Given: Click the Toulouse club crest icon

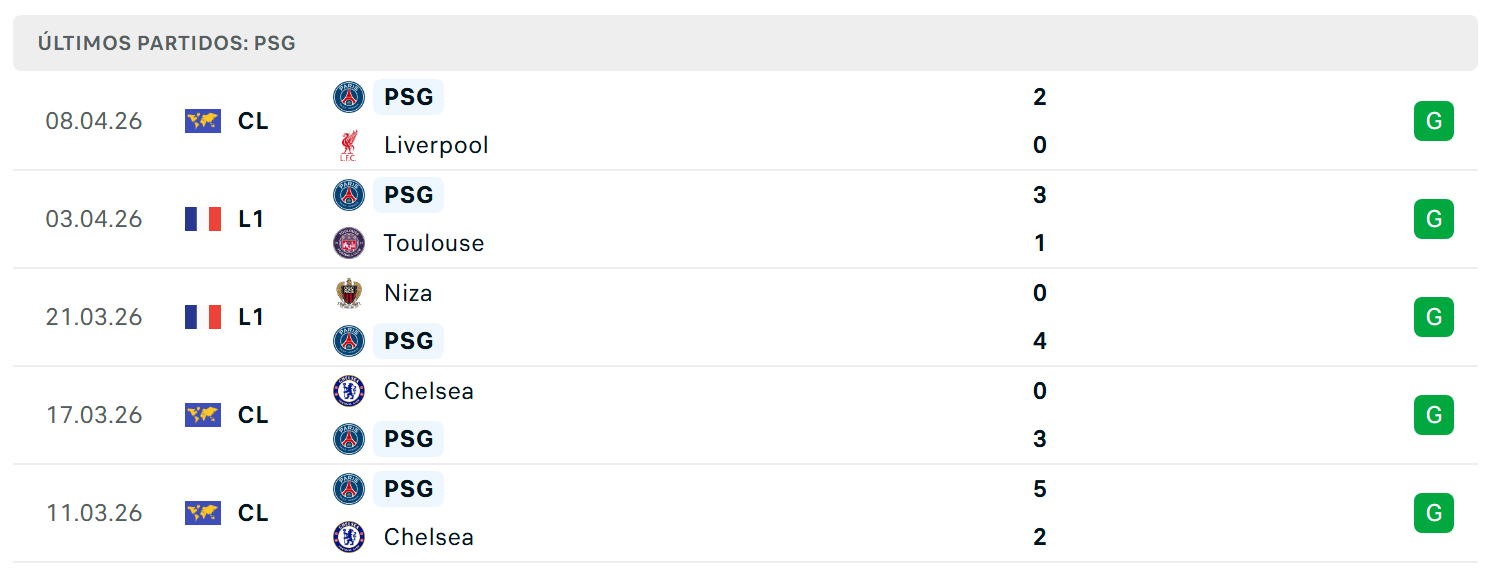Looking at the screenshot, I should tap(349, 243).
